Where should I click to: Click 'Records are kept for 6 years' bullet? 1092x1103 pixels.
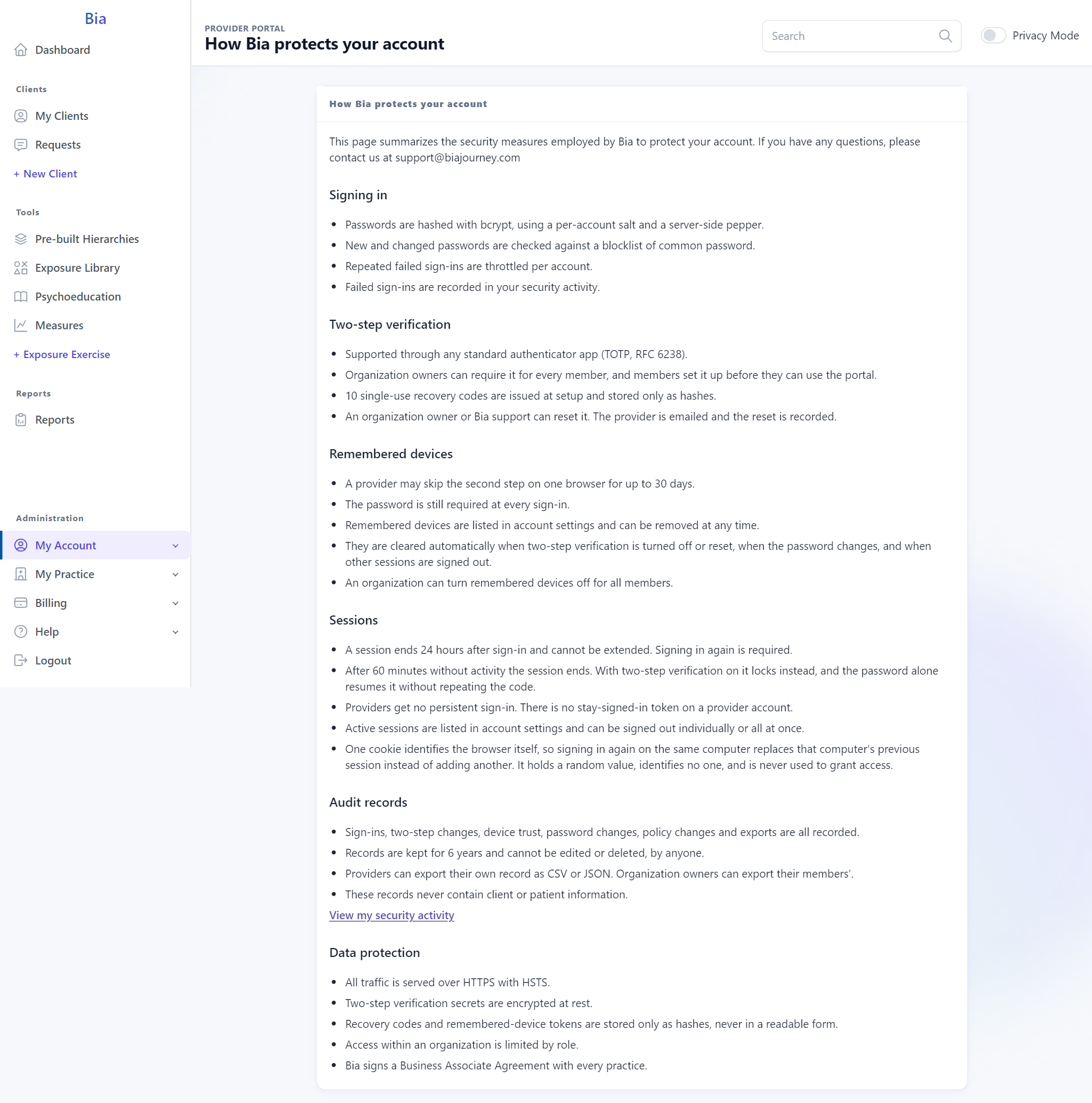pyautogui.click(x=524, y=853)
